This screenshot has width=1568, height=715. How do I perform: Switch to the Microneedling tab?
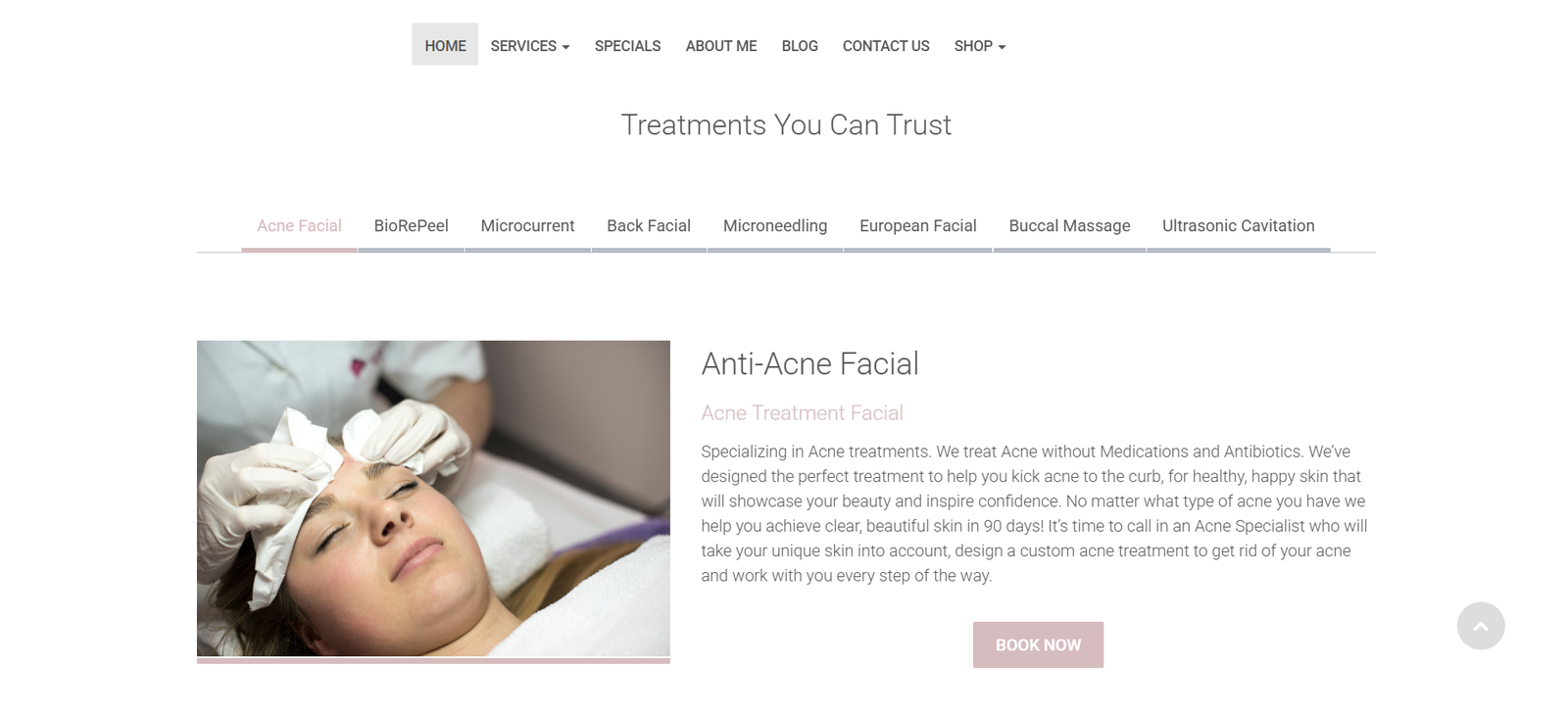click(x=775, y=226)
